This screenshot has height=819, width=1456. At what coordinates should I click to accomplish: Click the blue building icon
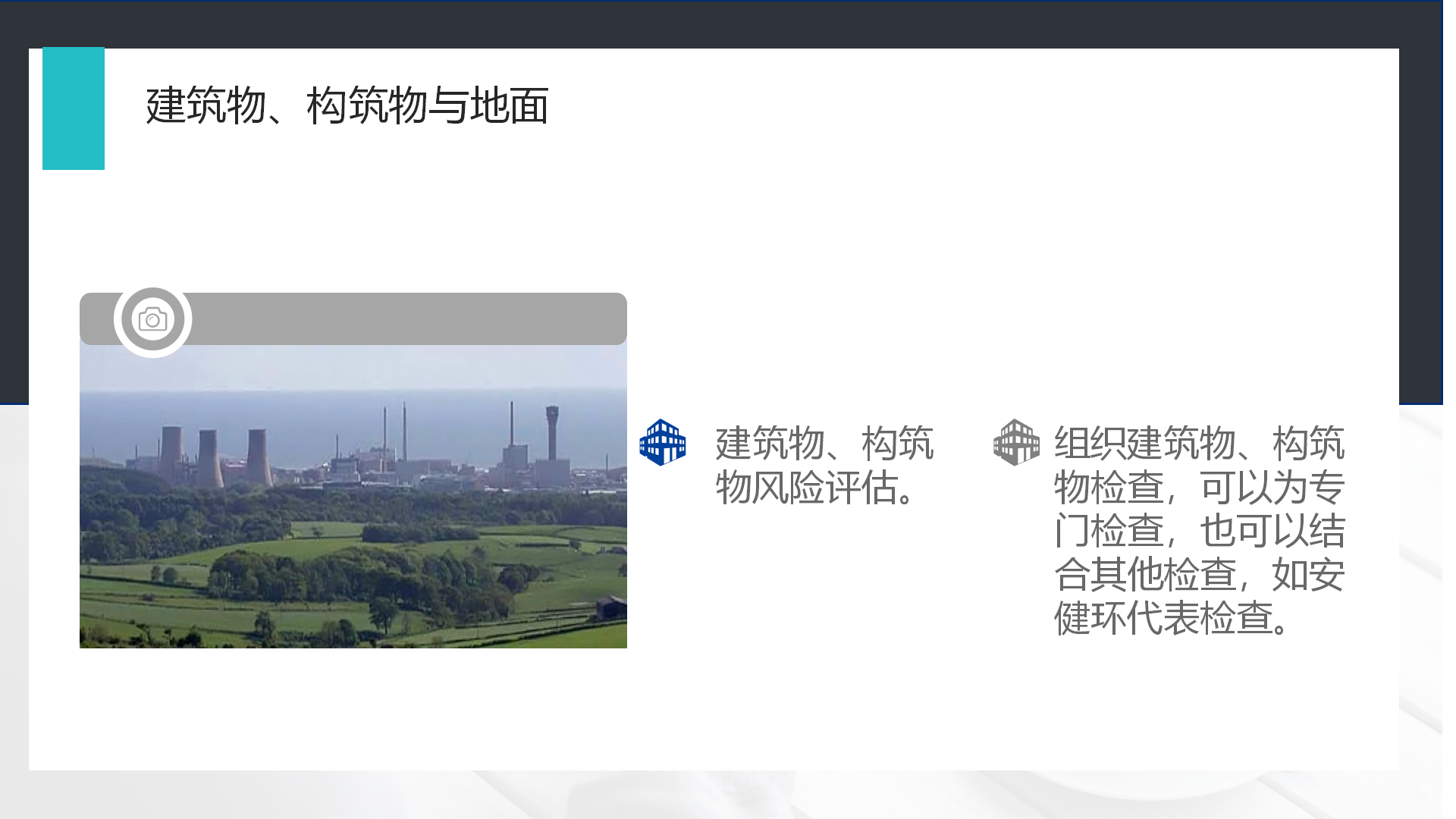pyautogui.click(x=663, y=442)
